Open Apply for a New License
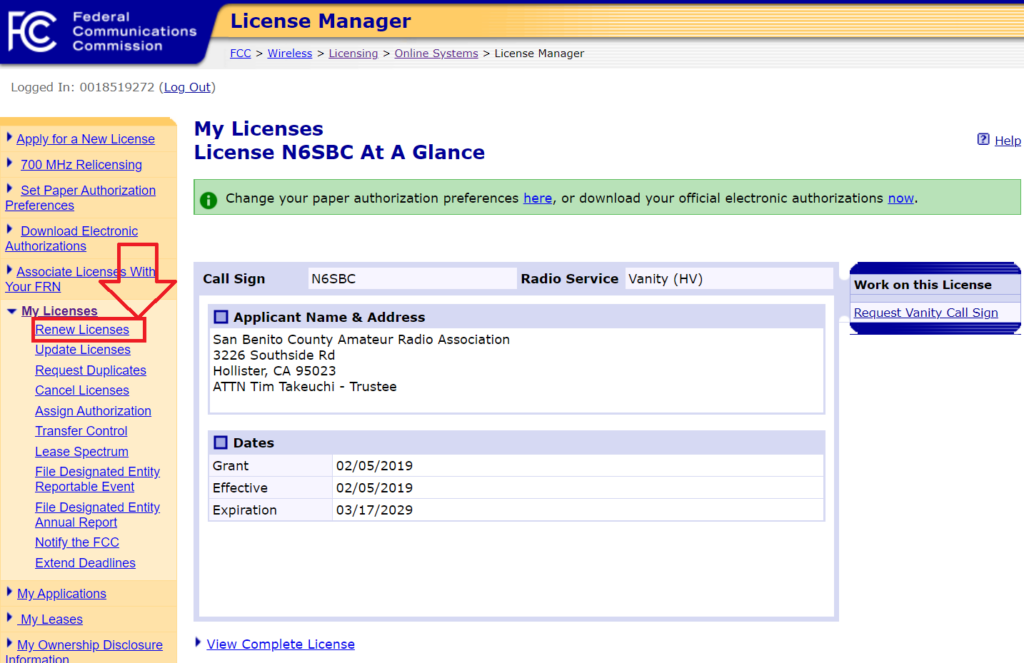This screenshot has width=1024, height=663. coord(86,139)
